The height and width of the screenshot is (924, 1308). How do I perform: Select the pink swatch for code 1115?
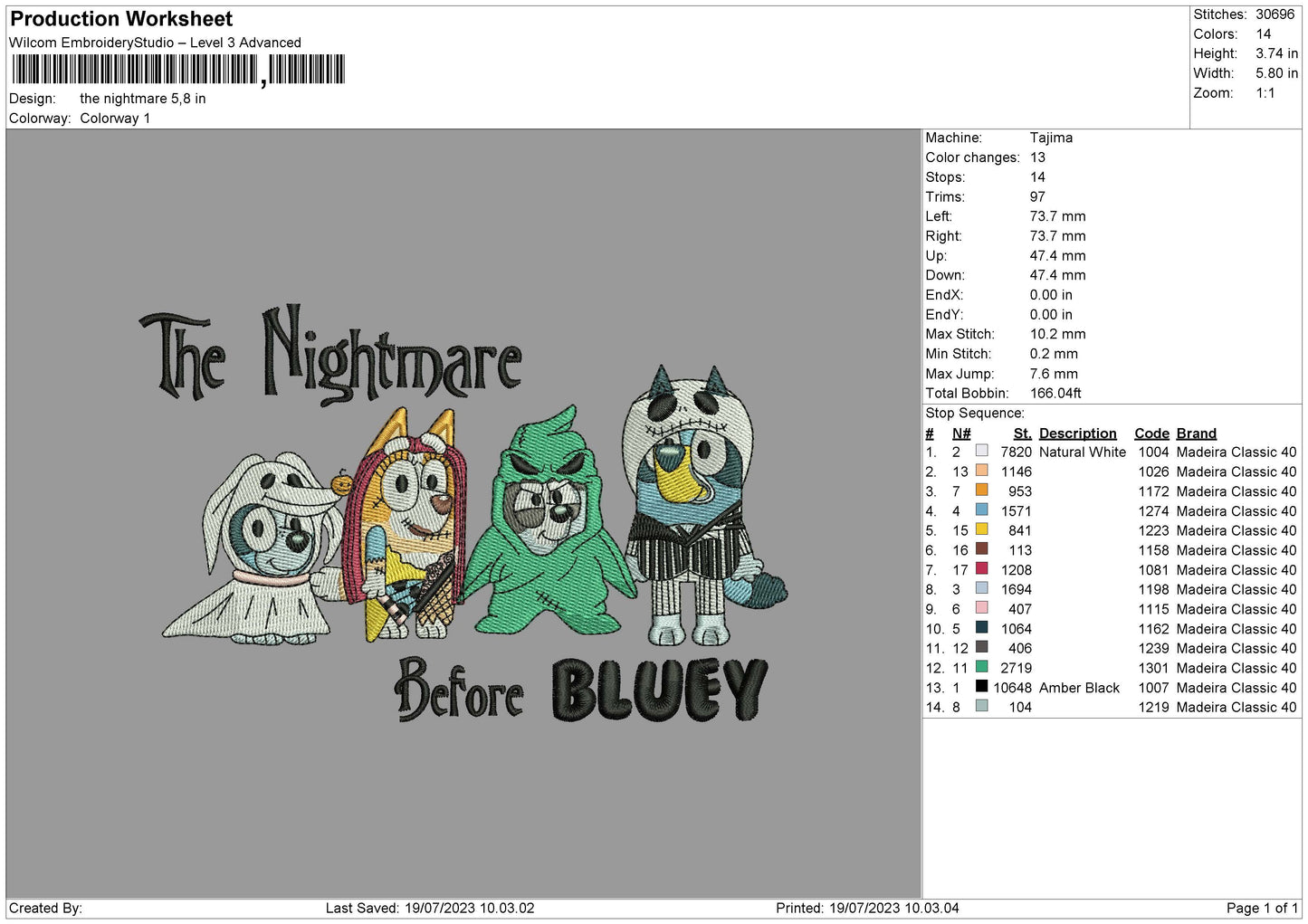point(981,608)
